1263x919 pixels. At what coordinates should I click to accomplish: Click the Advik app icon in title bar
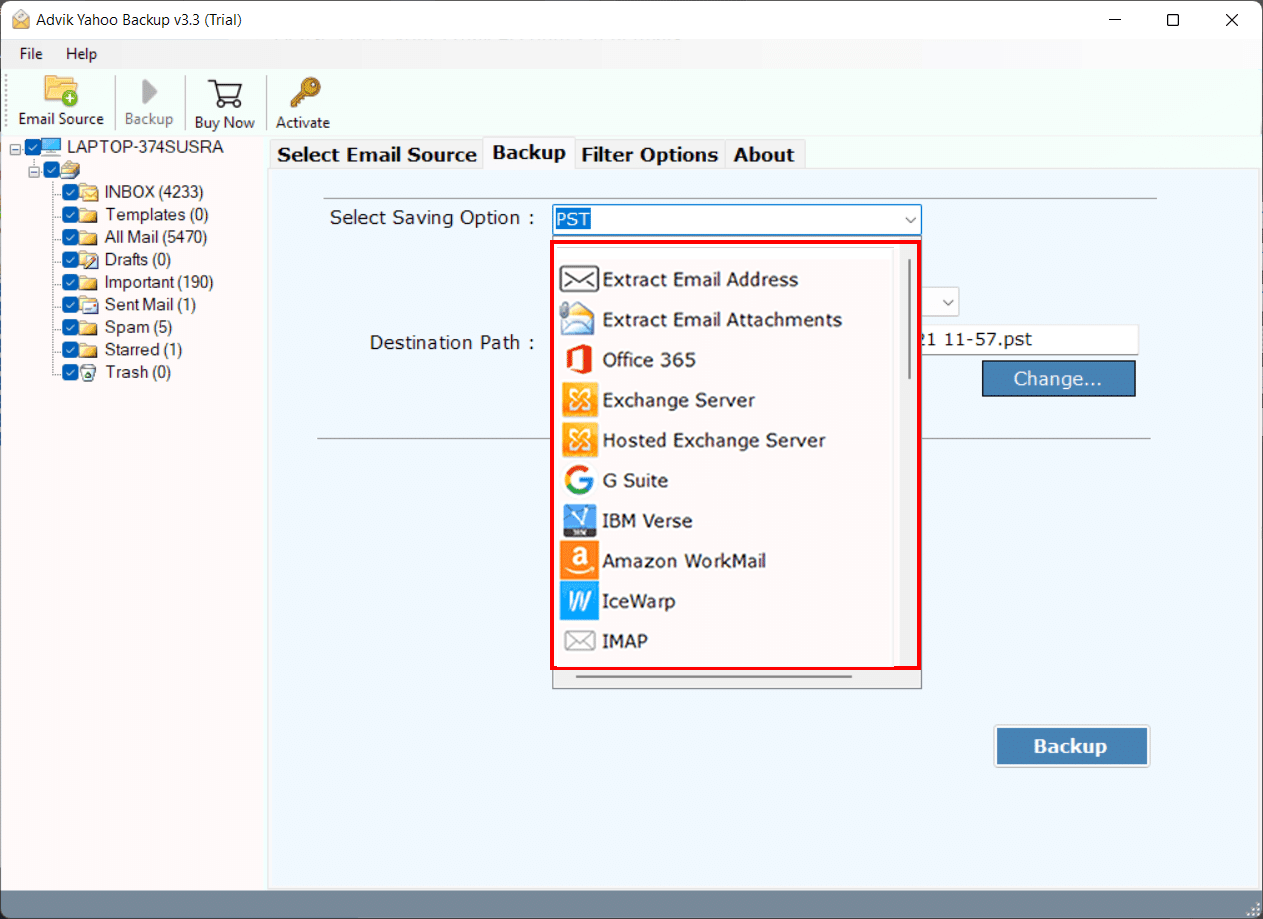pyautogui.click(x=20, y=20)
